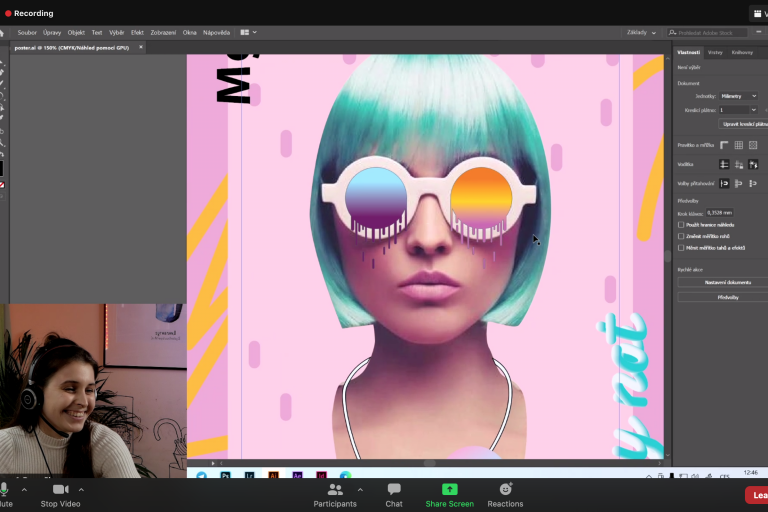
Task: Open the Participants list
Action: coord(335,489)
